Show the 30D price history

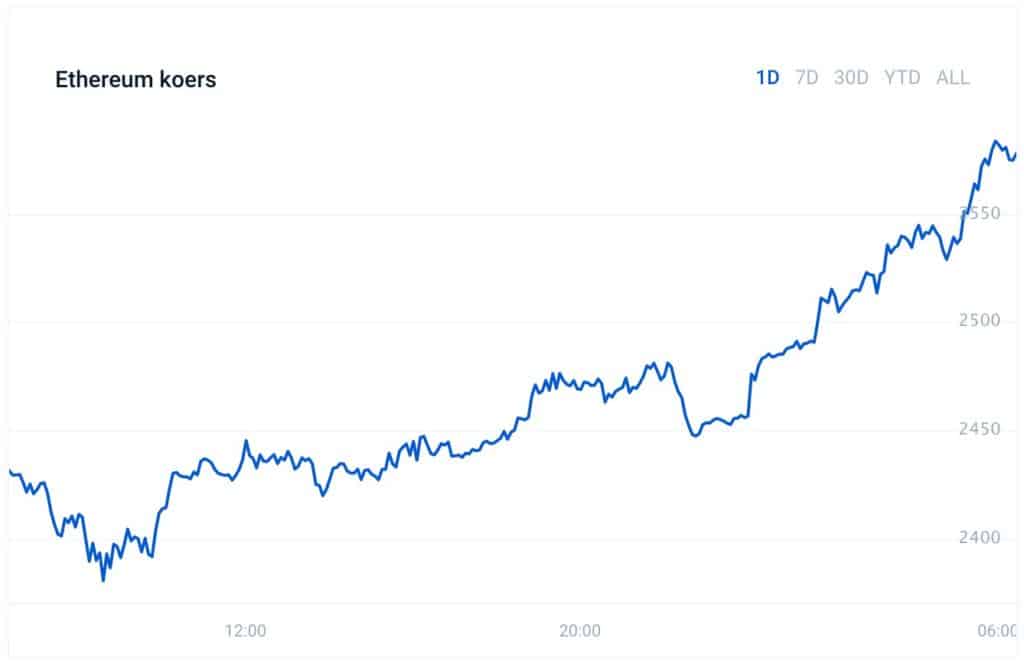(851, 78)
